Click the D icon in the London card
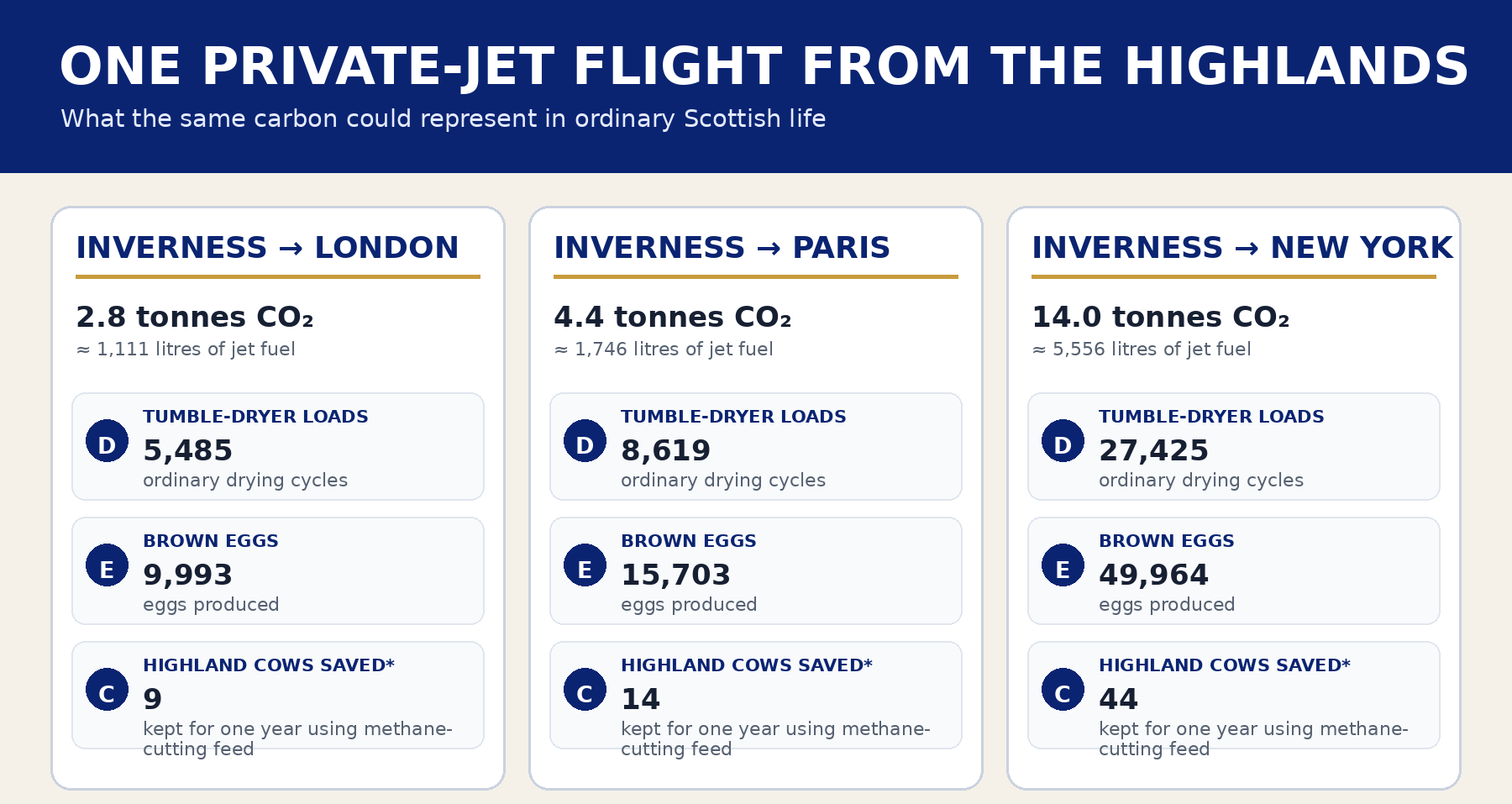The height and width of the screenshot is (804, 1512). pos(107,440)
